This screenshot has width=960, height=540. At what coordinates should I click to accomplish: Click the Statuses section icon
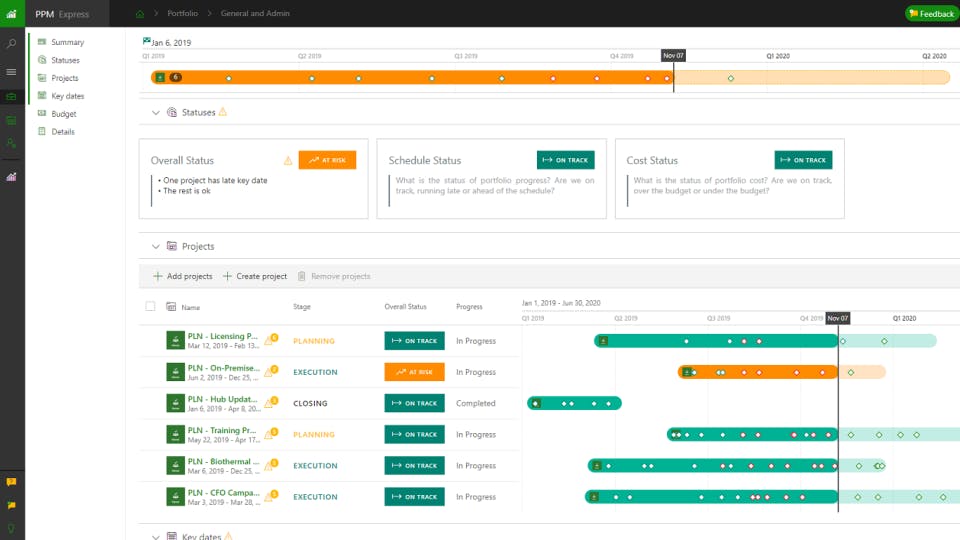pyautogui.click(x=172, y=112)
